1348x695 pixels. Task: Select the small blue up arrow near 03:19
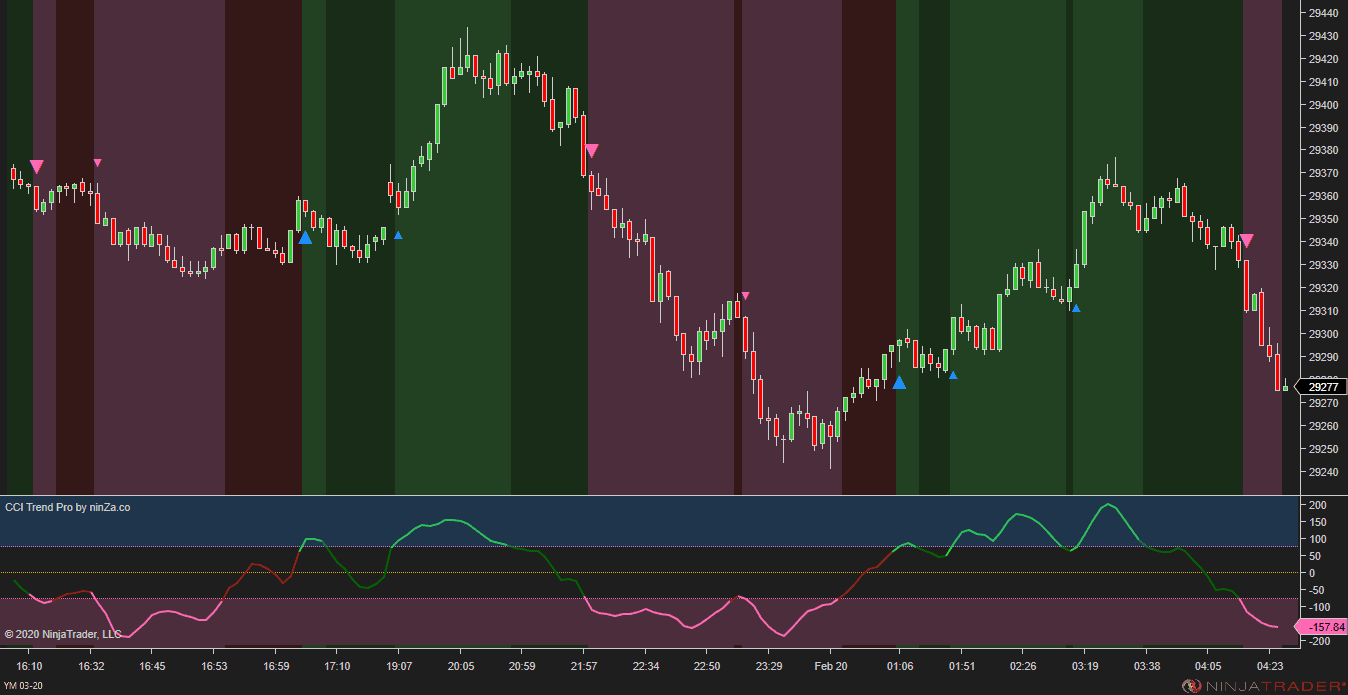pos(1076,307)
